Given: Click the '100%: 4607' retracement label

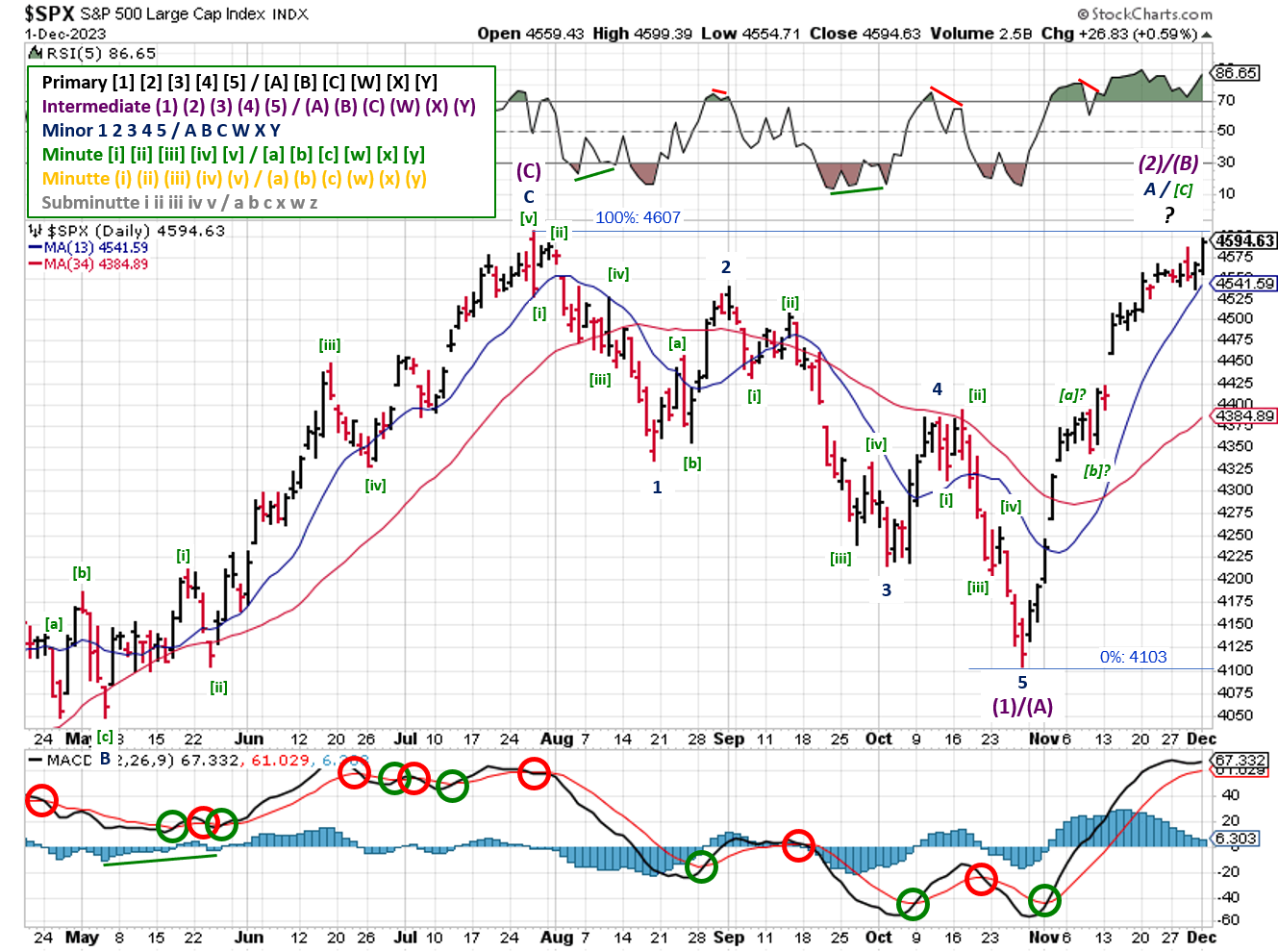Looking at the screenshot, I should coord(638,217).
